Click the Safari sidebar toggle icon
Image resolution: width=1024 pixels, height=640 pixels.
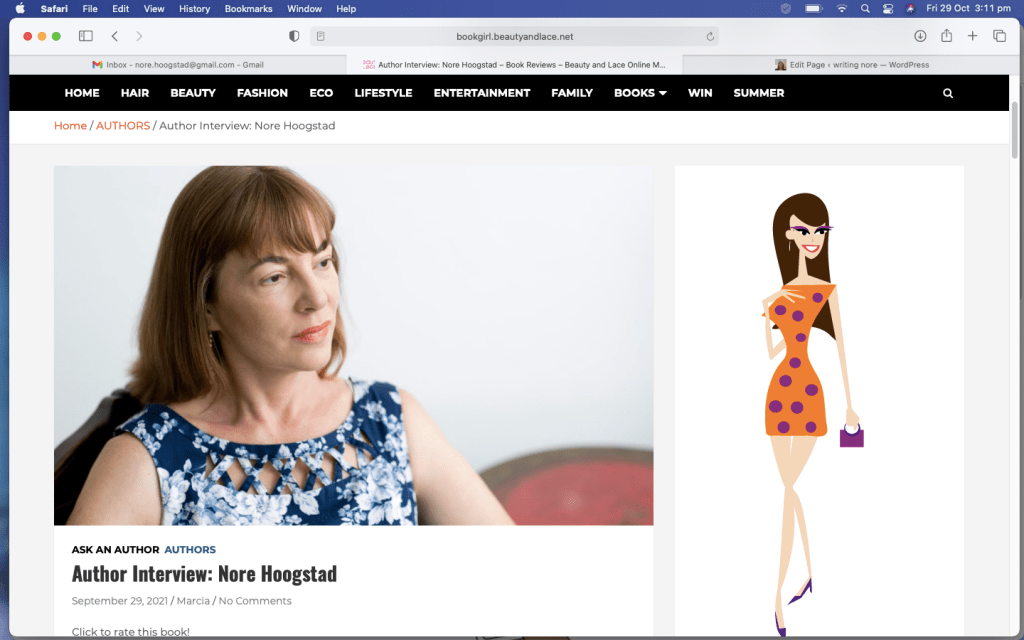[85, 36]
